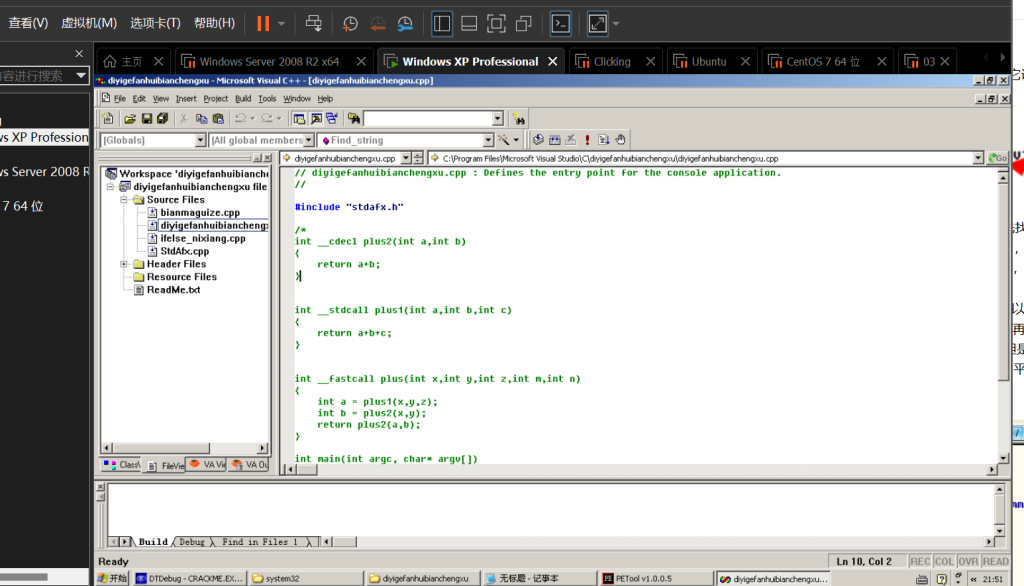This screenshot has height=586, width=1024.
Task: Click the red Execute Program exclamation icon
Action: [x=588, y=140]
